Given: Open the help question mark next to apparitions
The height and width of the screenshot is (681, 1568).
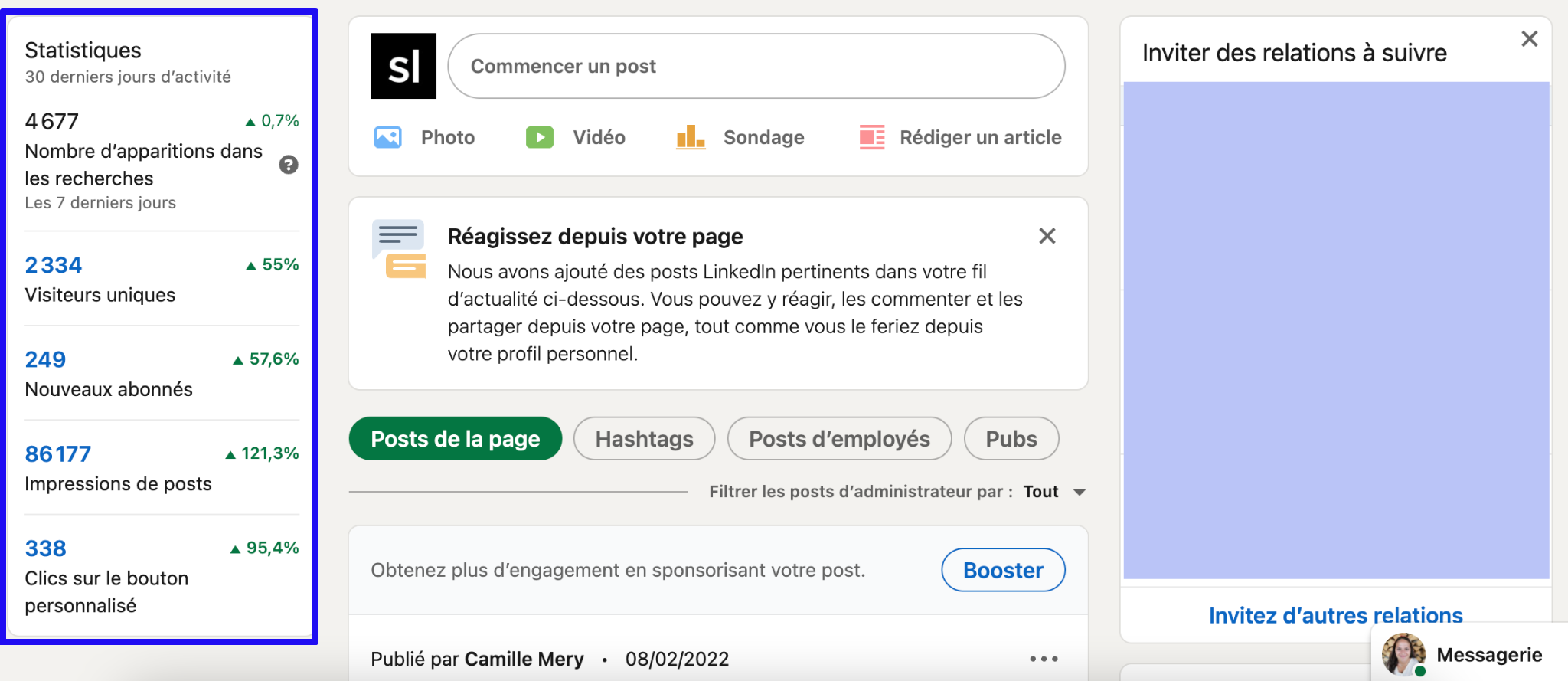Looking at the screenshot, I should [x=289, y=165].
